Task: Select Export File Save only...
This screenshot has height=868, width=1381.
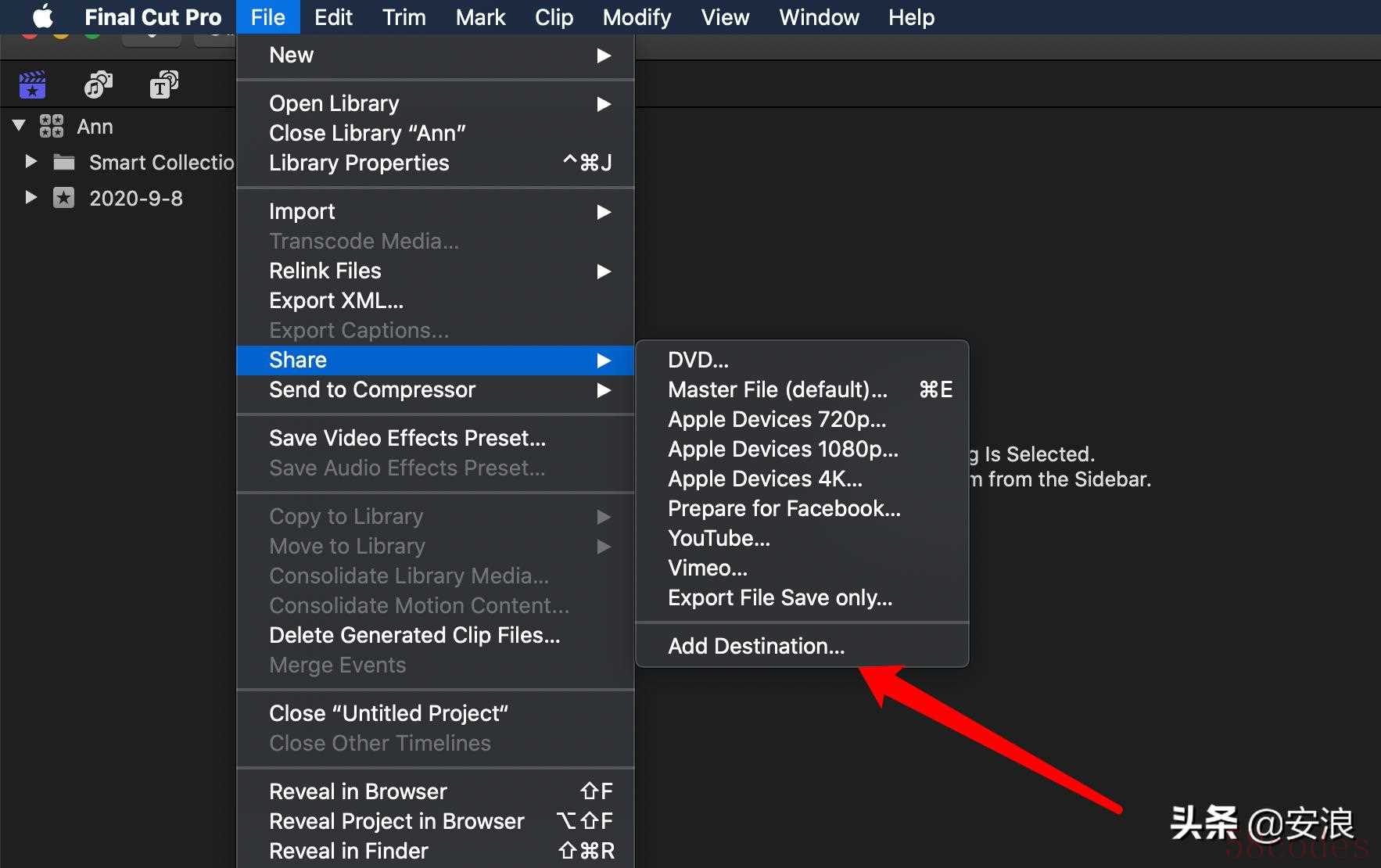Action: coord(802,598)
